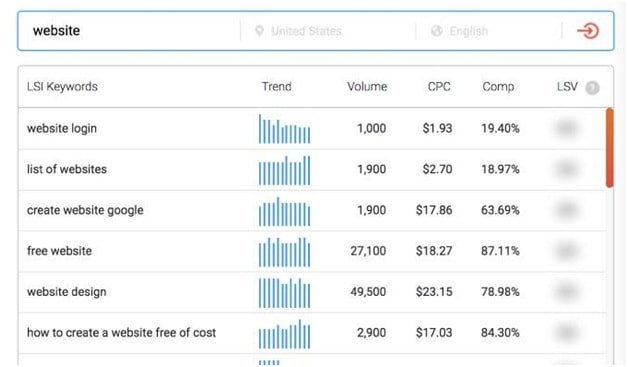Click CPC value $17.86
This screenshot has height=367, width=628.
pyautogui.click(x=434, y=210)
